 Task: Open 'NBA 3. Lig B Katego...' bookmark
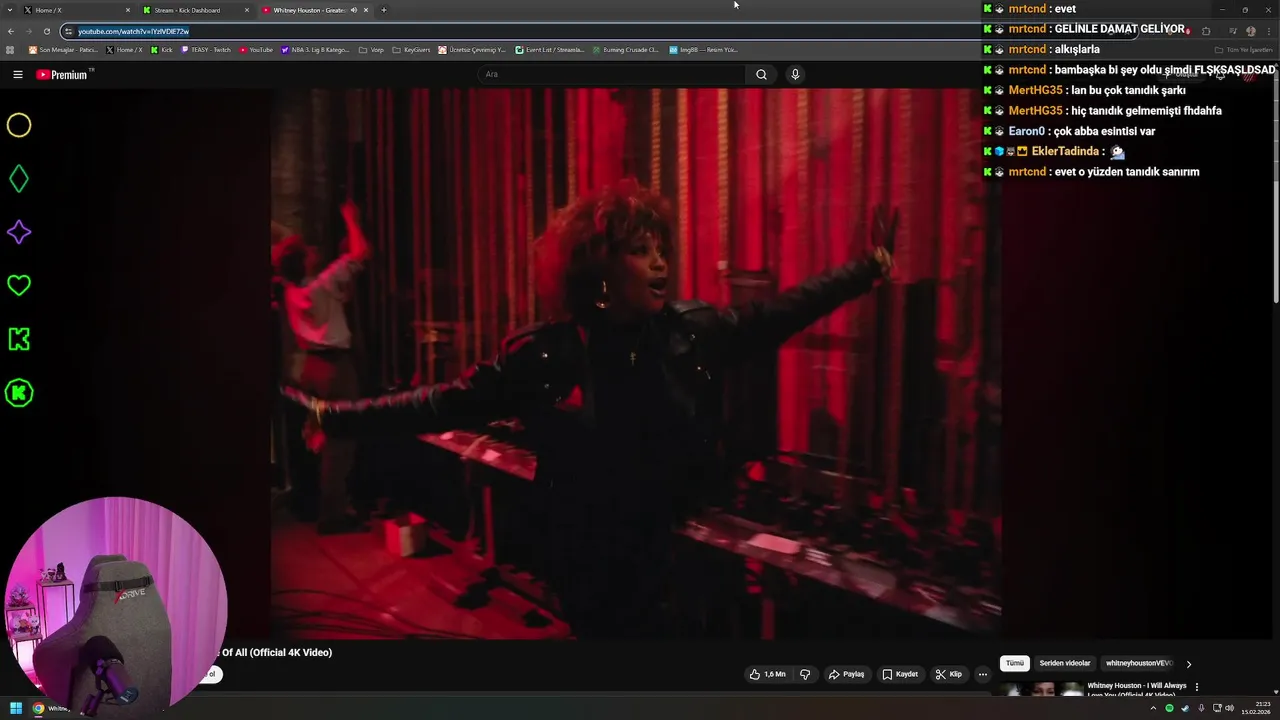point(315,49)
